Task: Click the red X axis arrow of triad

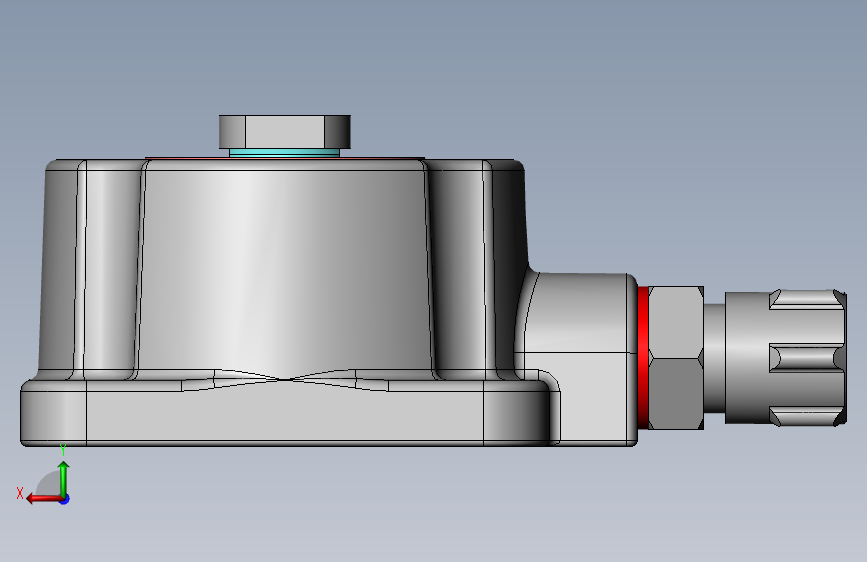Action: coord(44,499)
